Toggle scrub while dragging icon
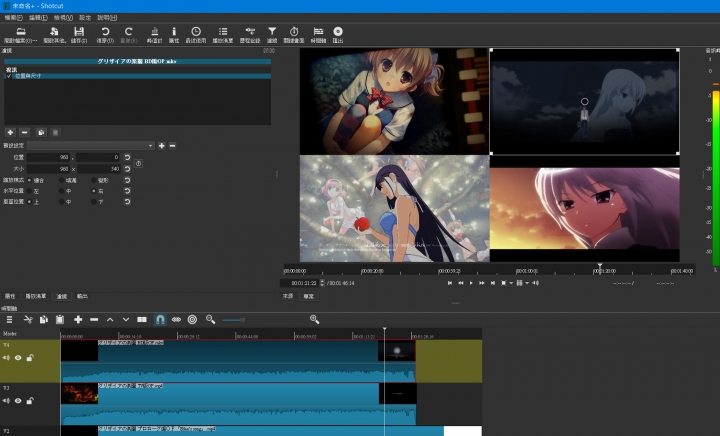This screenshot has height=436, width=720. (176, 319)
